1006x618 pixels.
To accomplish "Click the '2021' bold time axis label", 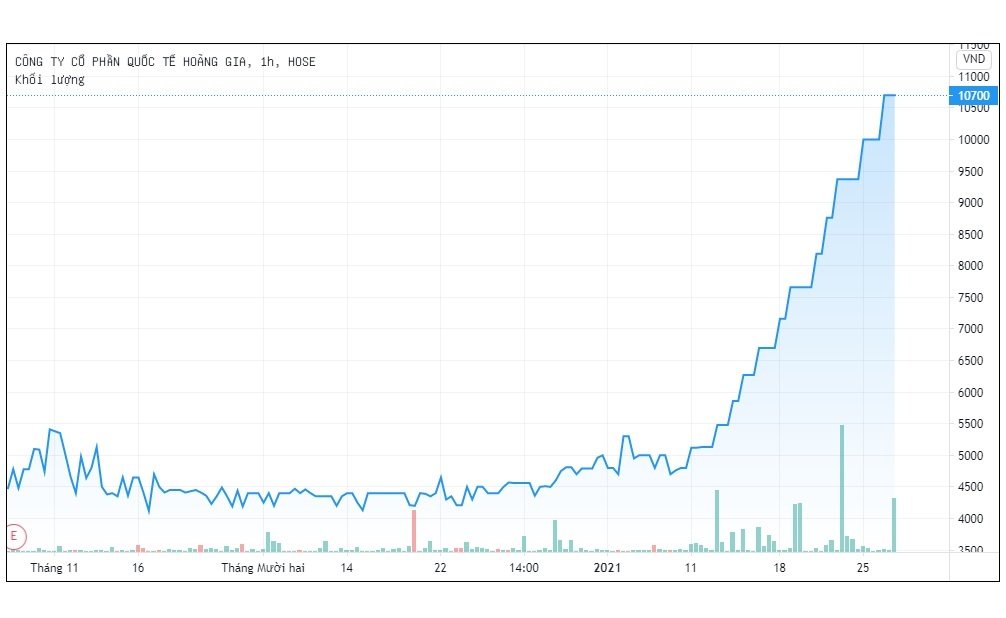I will click(608, 568).
